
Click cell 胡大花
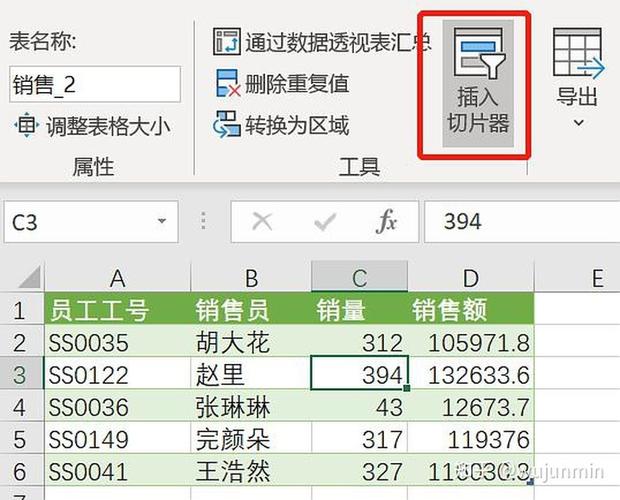(x=251, y=342)
